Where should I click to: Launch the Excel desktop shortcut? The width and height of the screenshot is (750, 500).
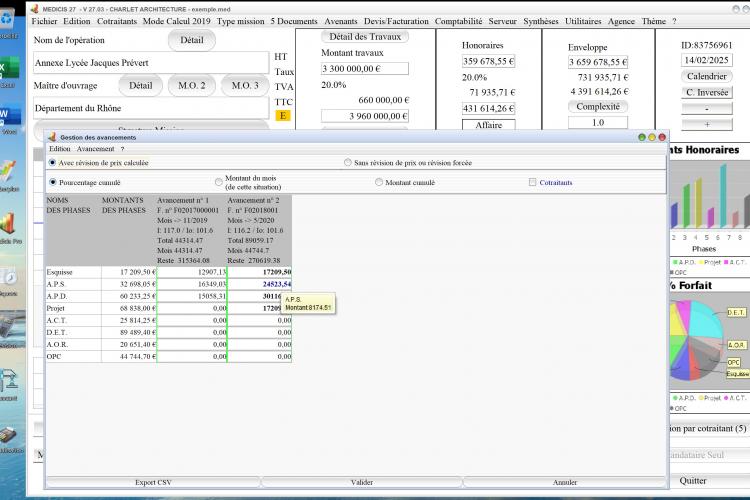[9, 71]
